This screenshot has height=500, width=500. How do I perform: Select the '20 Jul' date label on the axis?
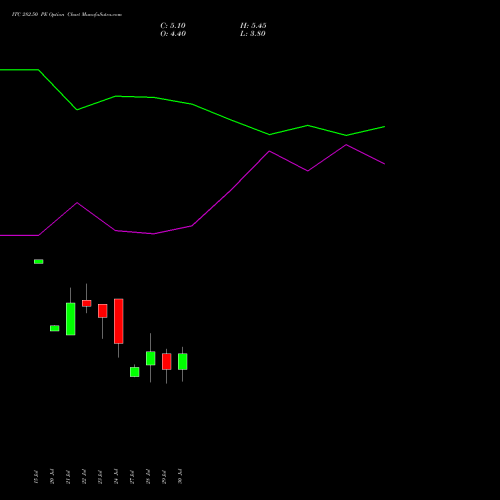[52, 476]
